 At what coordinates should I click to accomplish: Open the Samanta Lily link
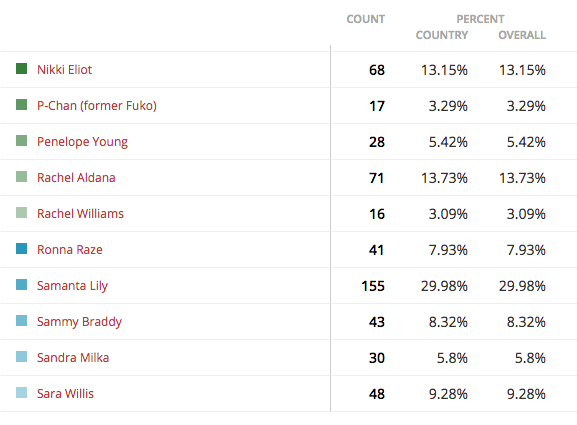72,286
